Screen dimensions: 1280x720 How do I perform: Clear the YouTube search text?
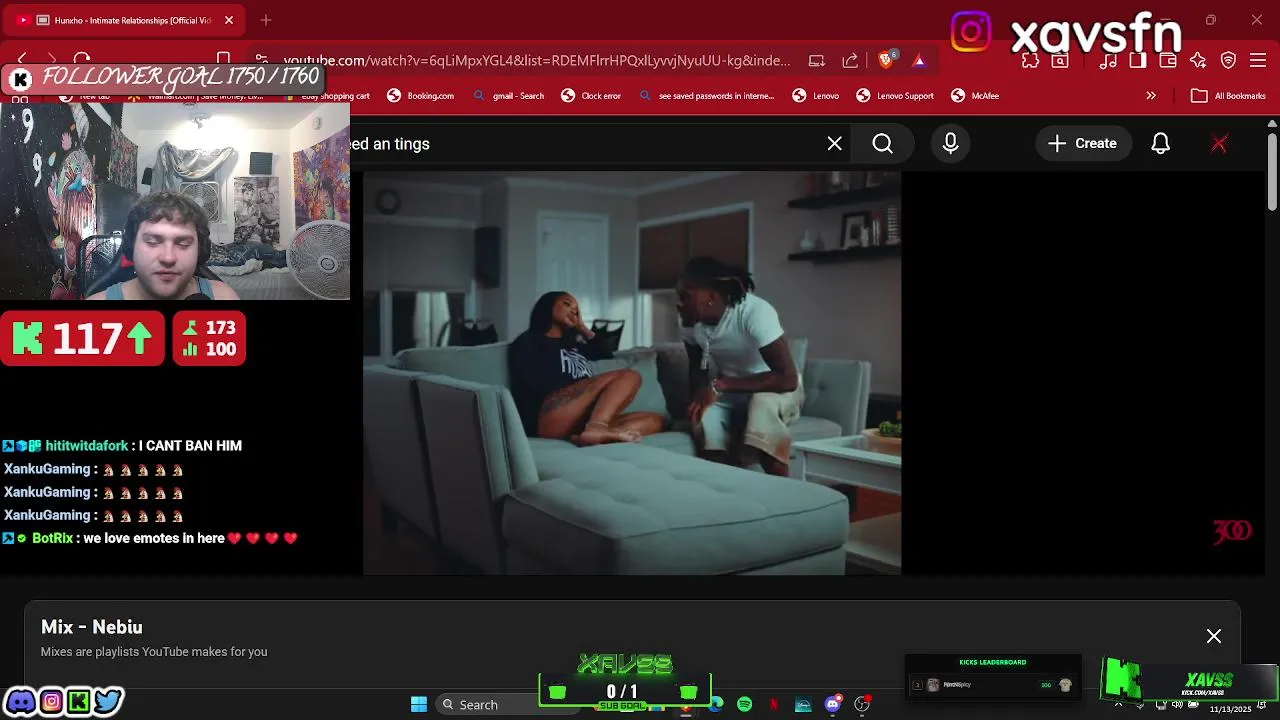(835, 144)
